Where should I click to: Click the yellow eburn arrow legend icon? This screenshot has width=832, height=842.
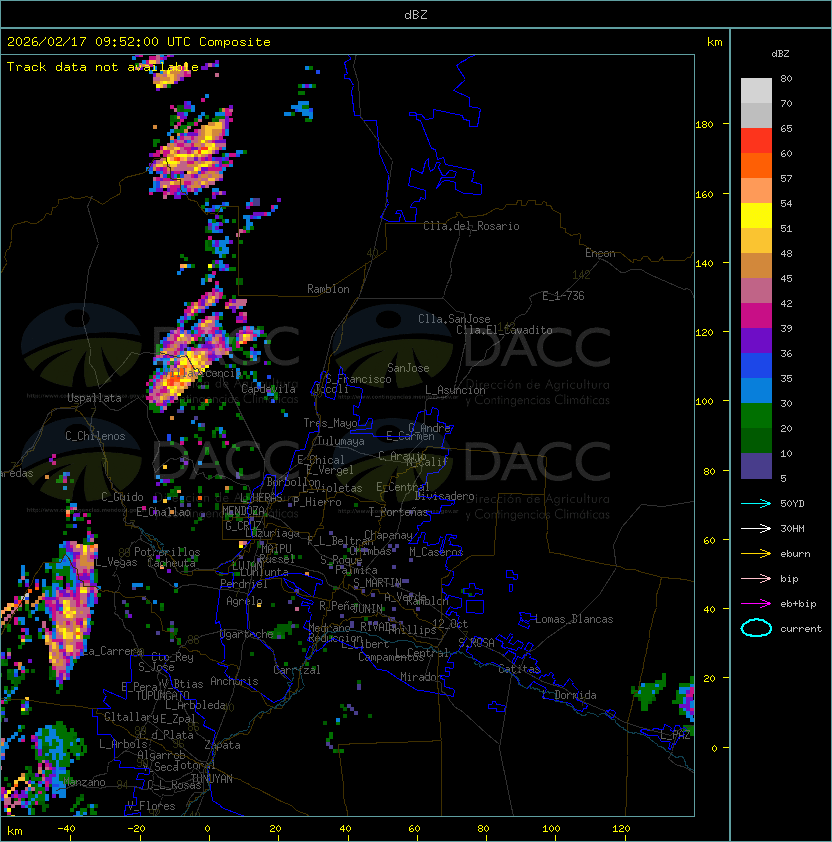(x=756, y=554)
